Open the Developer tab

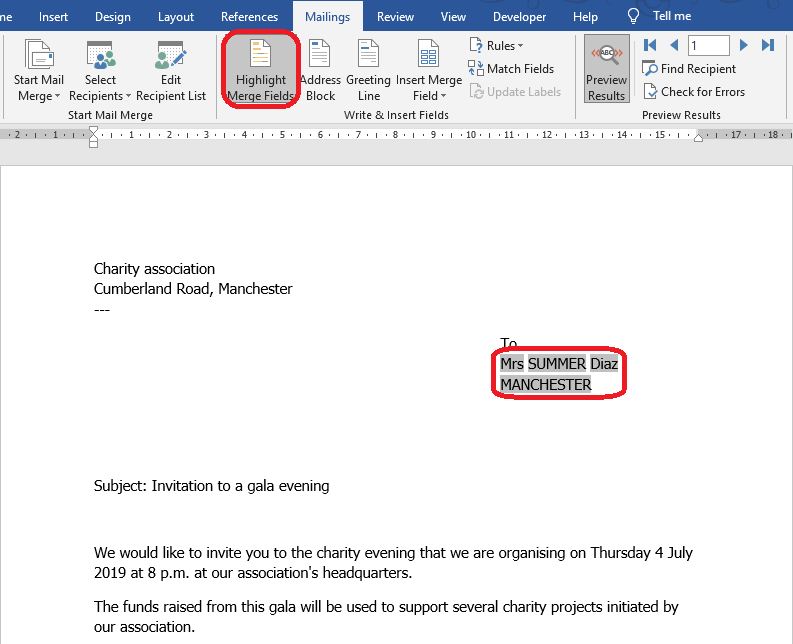tap(519, 17)
